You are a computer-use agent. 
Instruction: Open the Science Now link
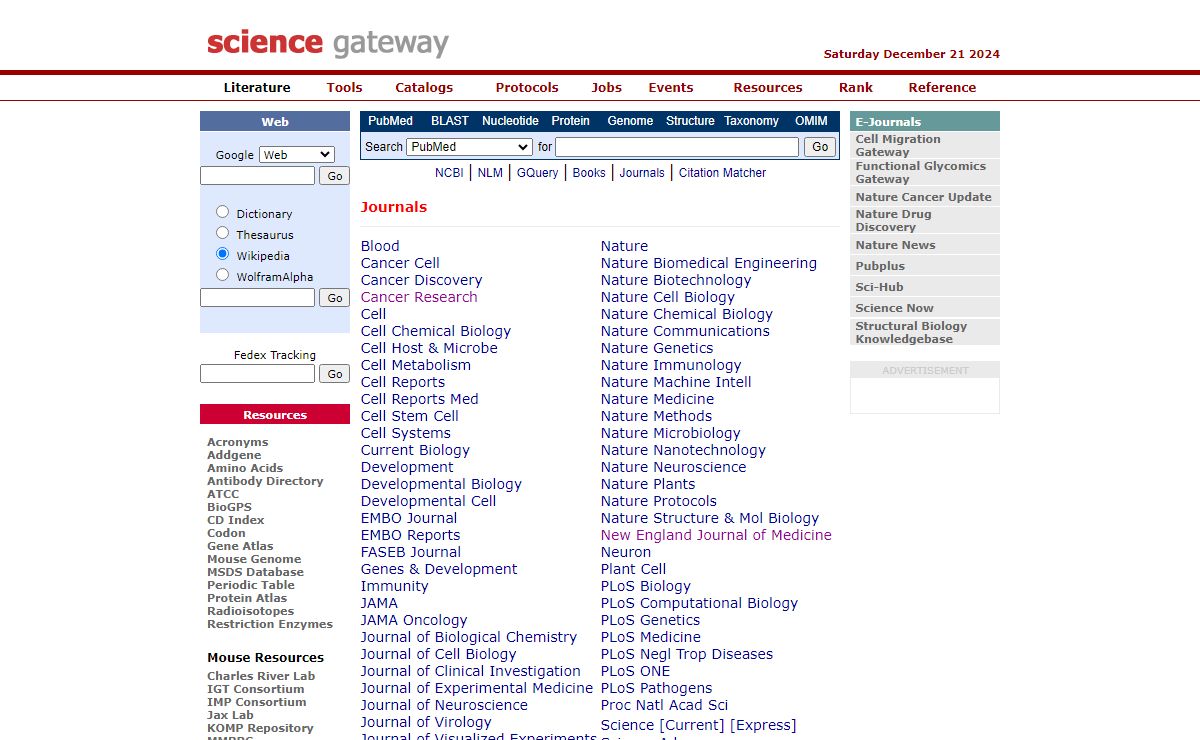coord(894,308)
